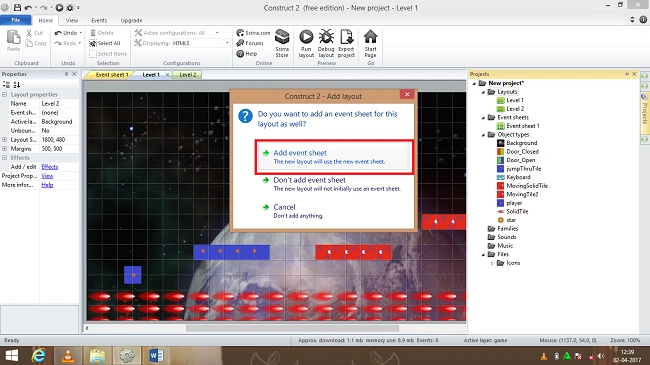Click the horizontal scrollbar under layout

[292, 328]
